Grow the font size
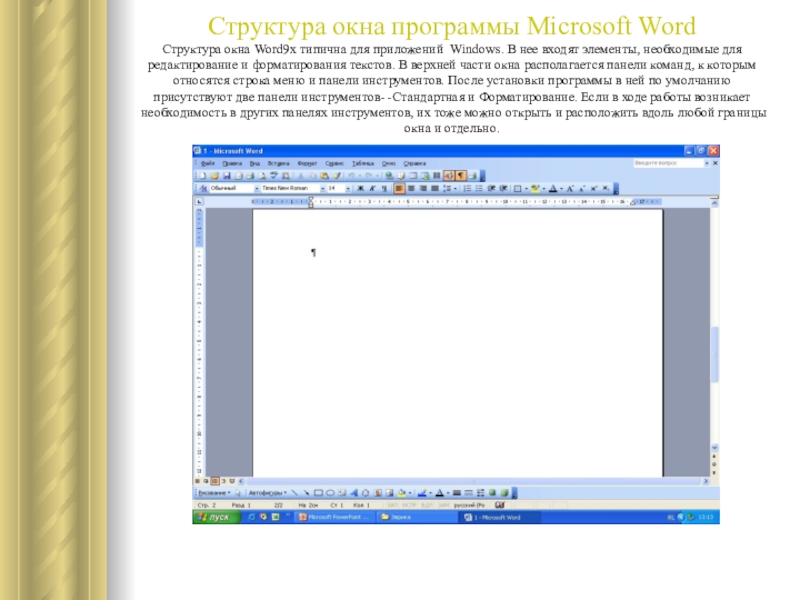 pyautogui.click(x=570, y=188)
